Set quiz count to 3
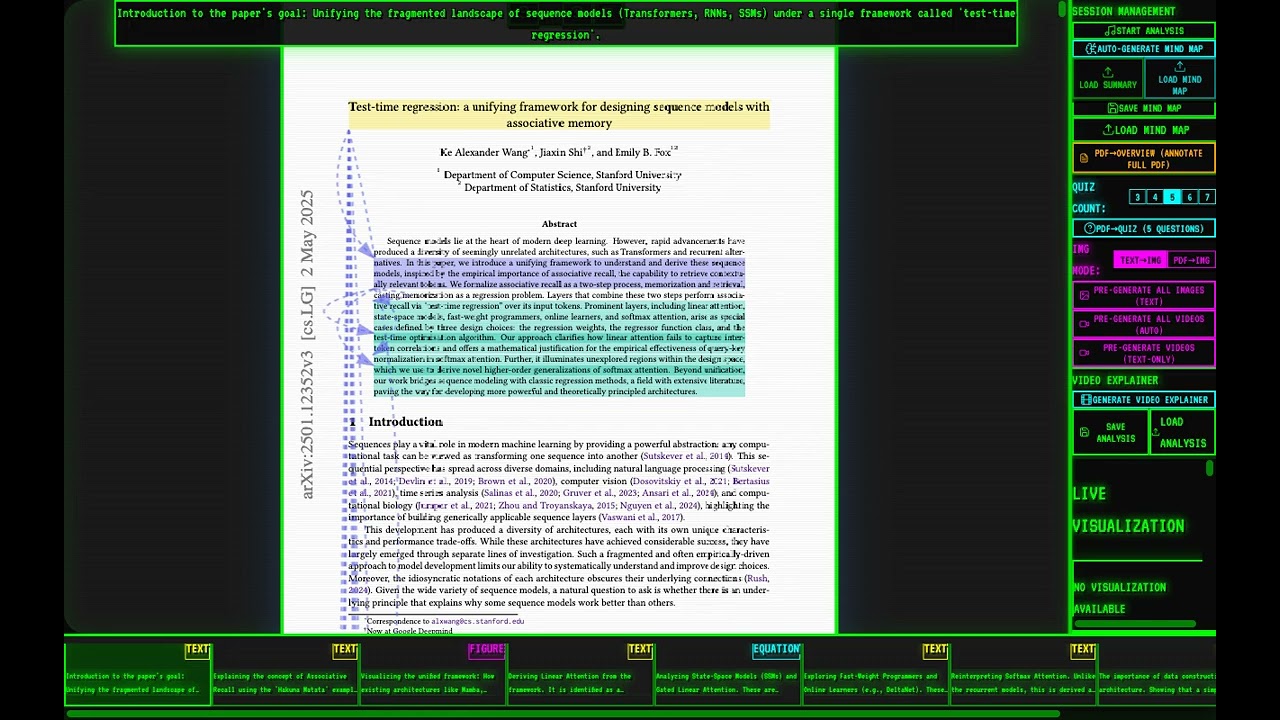This screenshot has width=1280, height=720. click(x=1137, y=197)
